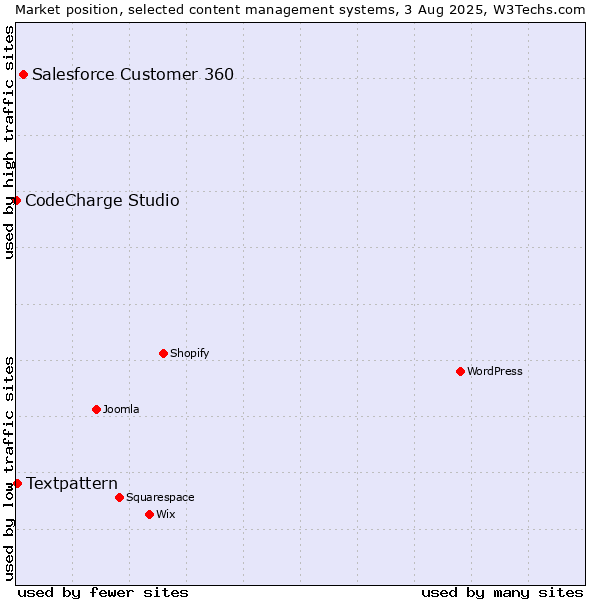
Task: Click the CodeCharge Studio red data point
Action: 16,201
